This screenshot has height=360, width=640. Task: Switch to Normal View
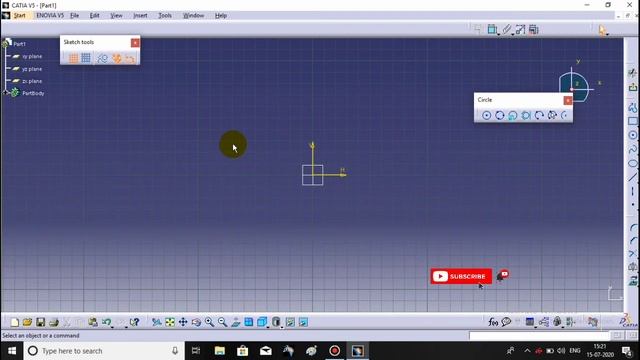236,322
